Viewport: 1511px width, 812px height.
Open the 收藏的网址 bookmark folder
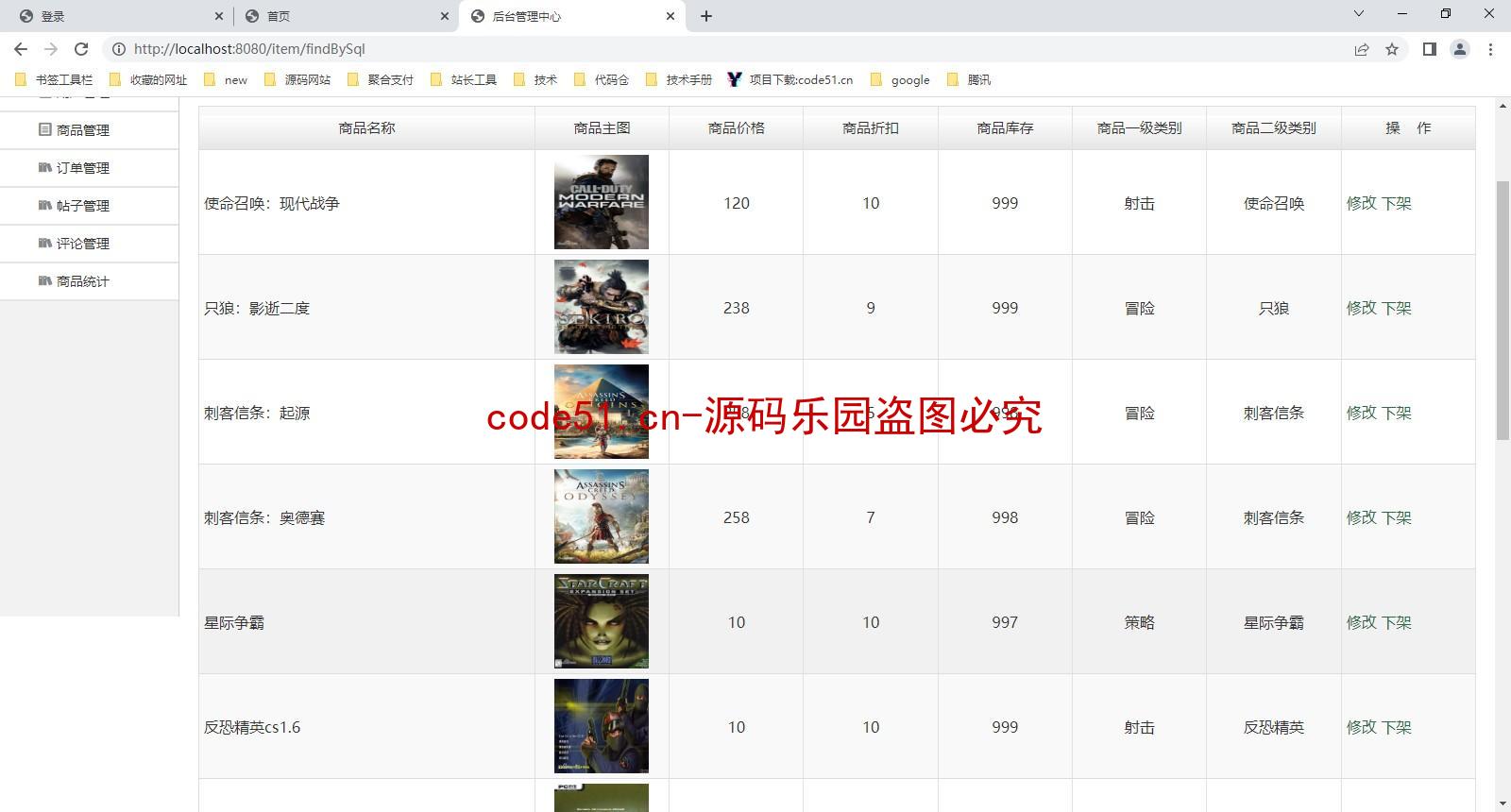pyautogui.click(x=149, y=80)
